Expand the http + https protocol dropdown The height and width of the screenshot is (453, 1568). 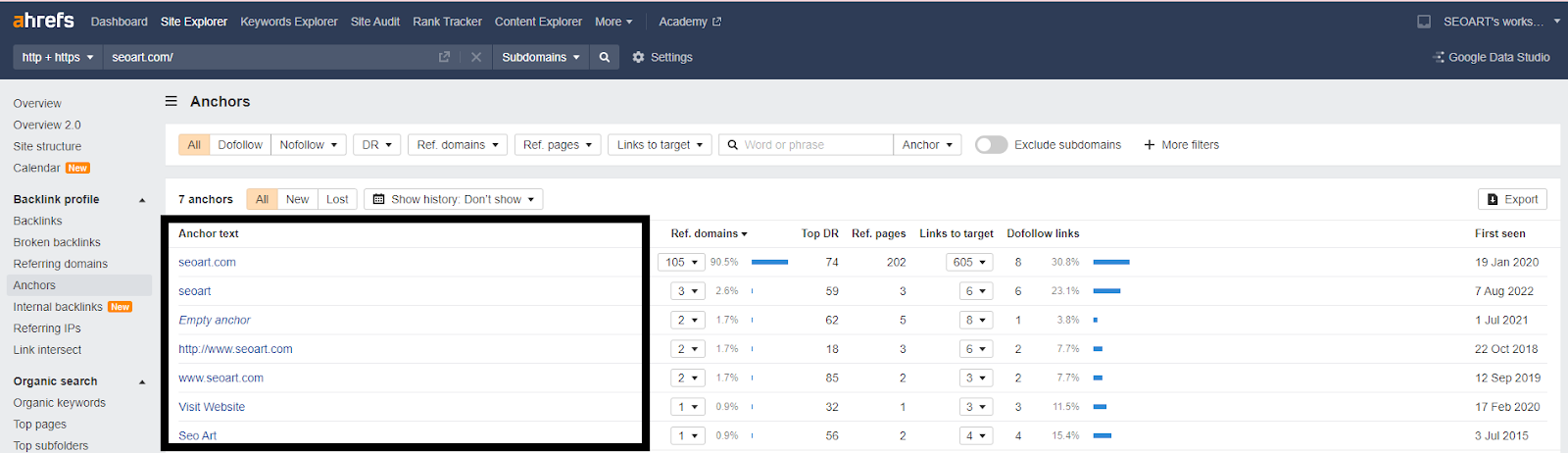[58, 57]
